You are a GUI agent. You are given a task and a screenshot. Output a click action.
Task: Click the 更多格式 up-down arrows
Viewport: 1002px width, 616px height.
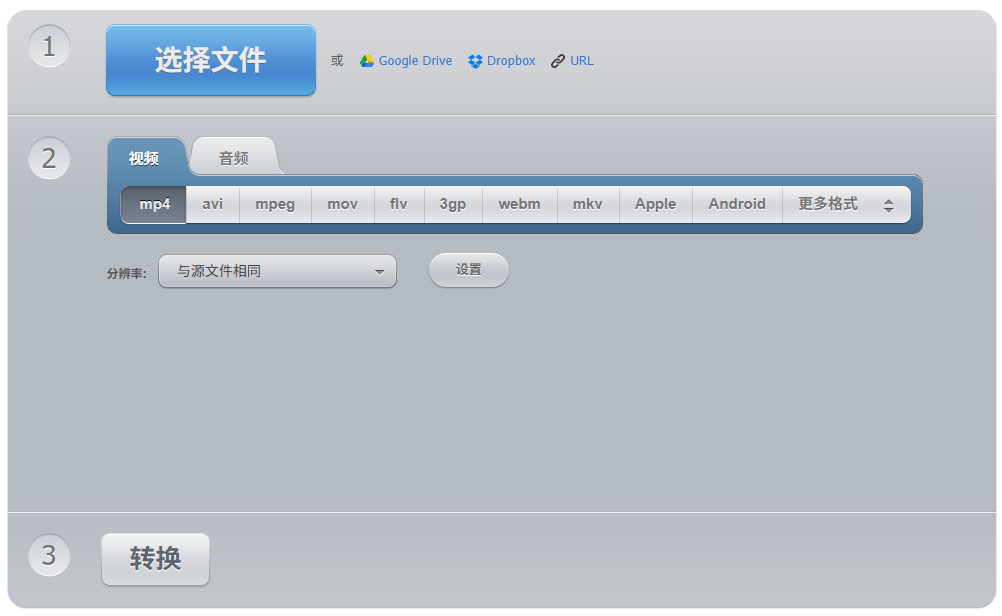click(x=888, y=205)
